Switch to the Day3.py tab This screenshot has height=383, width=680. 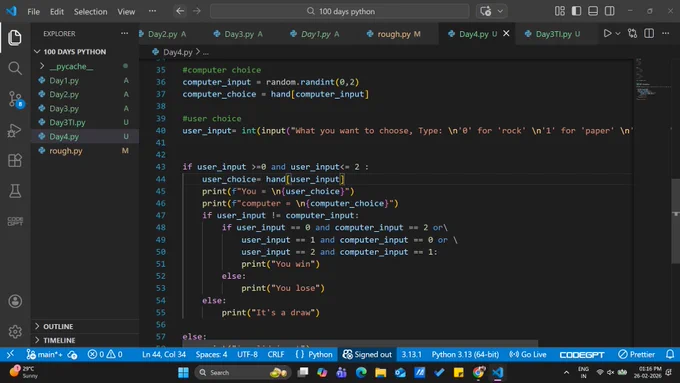click(x=239, y=34)
